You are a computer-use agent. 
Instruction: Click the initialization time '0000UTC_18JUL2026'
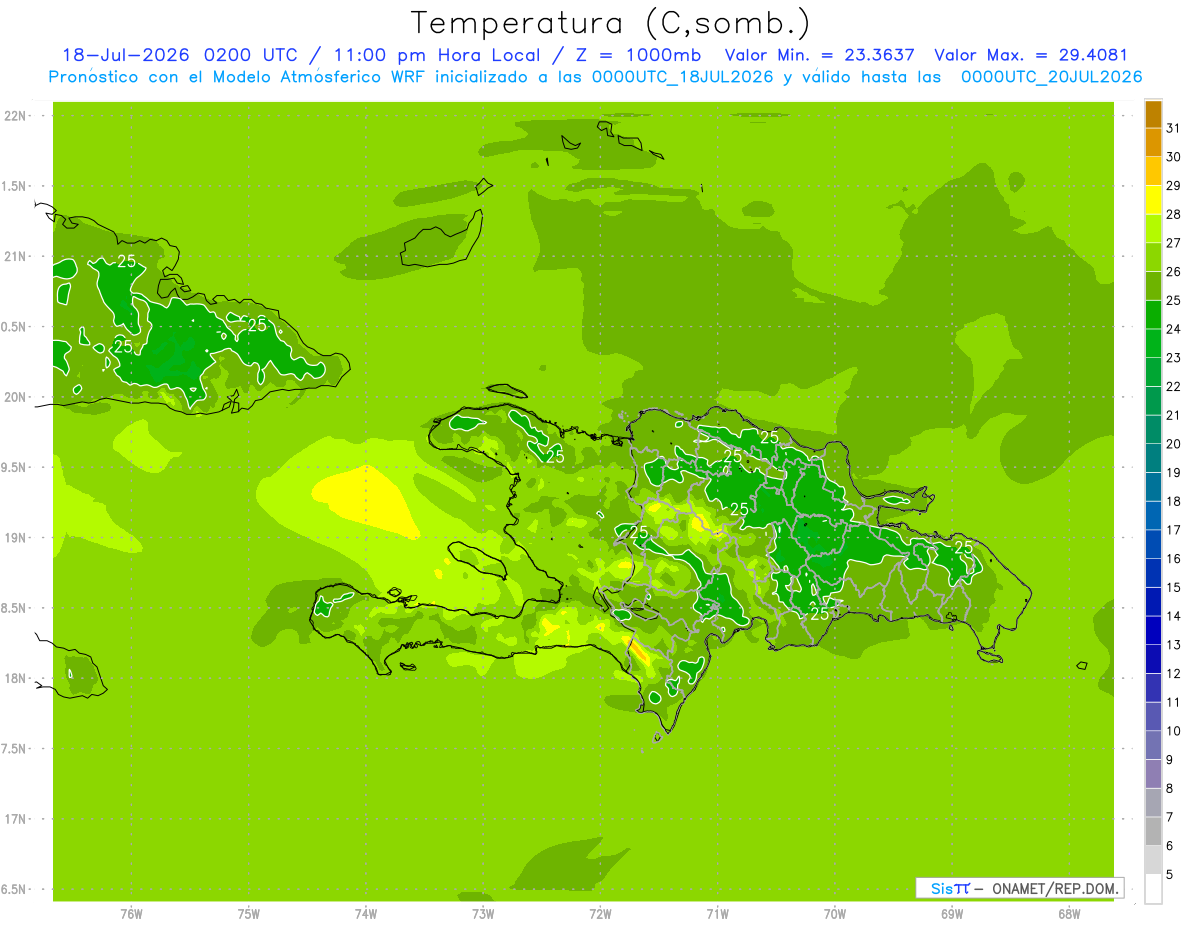point(682,77)
